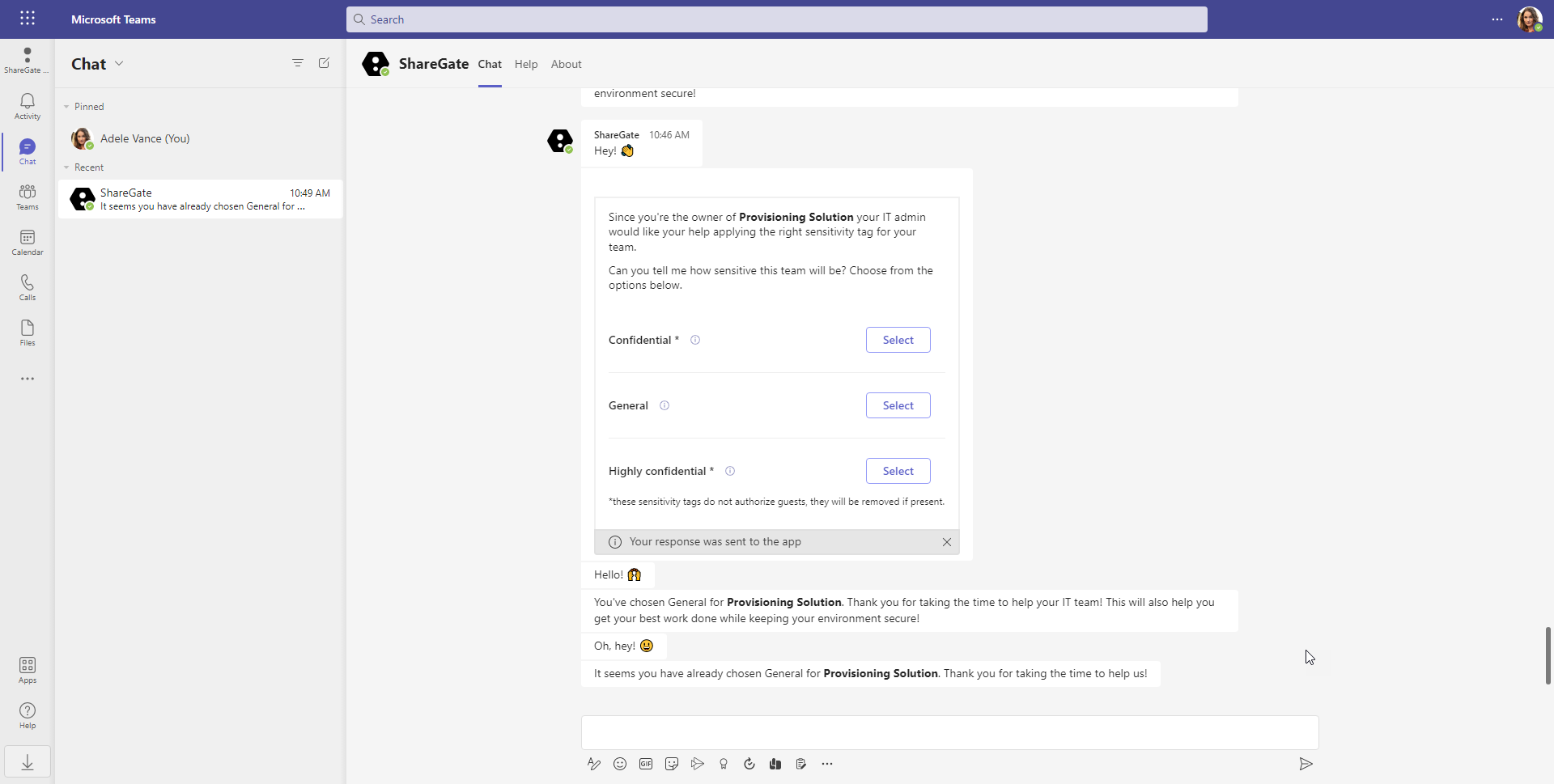Switch to the ShareGate Chat tab
The width and height of the screenshot is (1554, 784).
click(490, 64)
